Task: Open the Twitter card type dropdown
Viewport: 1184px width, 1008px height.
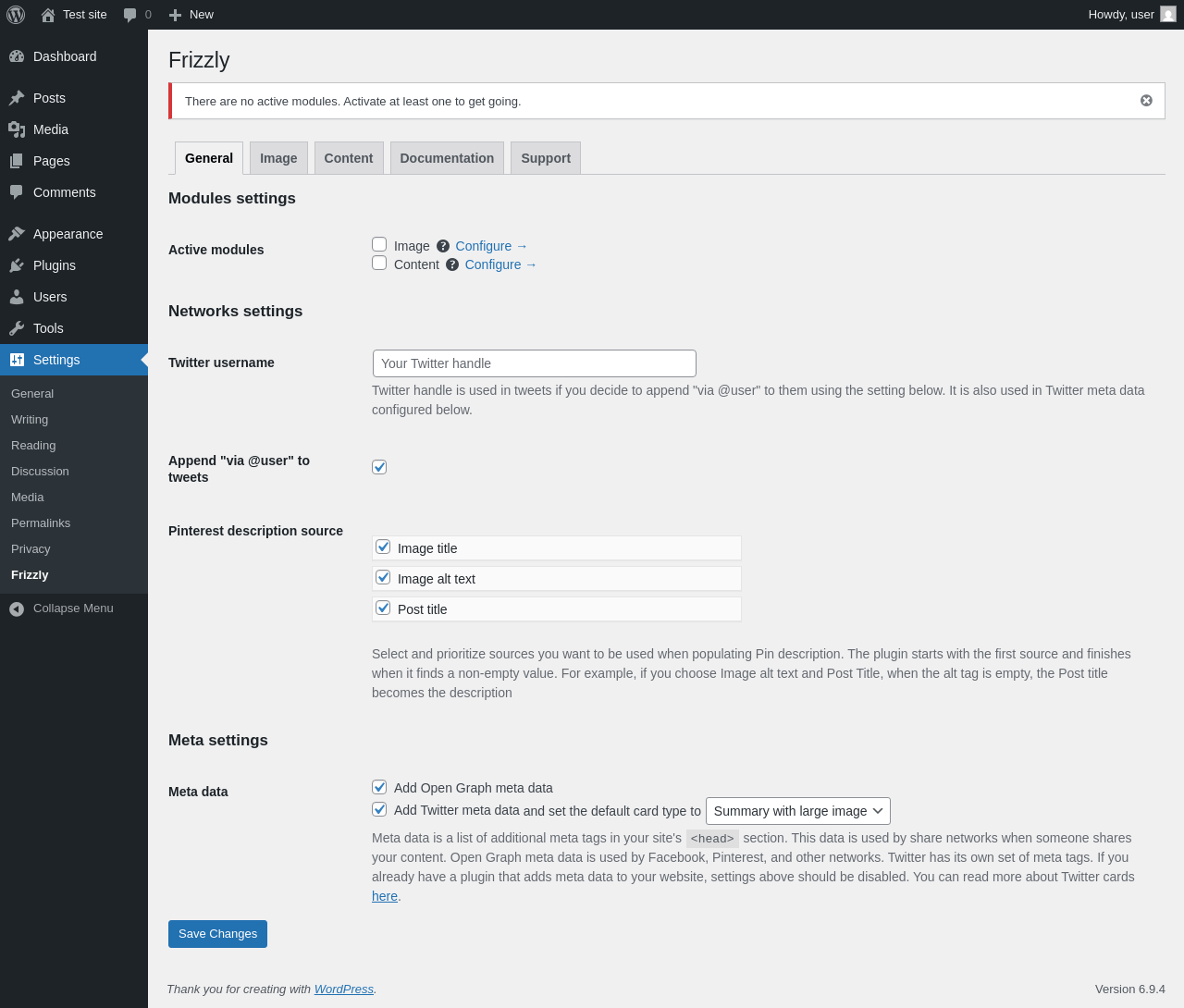Action: [x=798, y=811]
